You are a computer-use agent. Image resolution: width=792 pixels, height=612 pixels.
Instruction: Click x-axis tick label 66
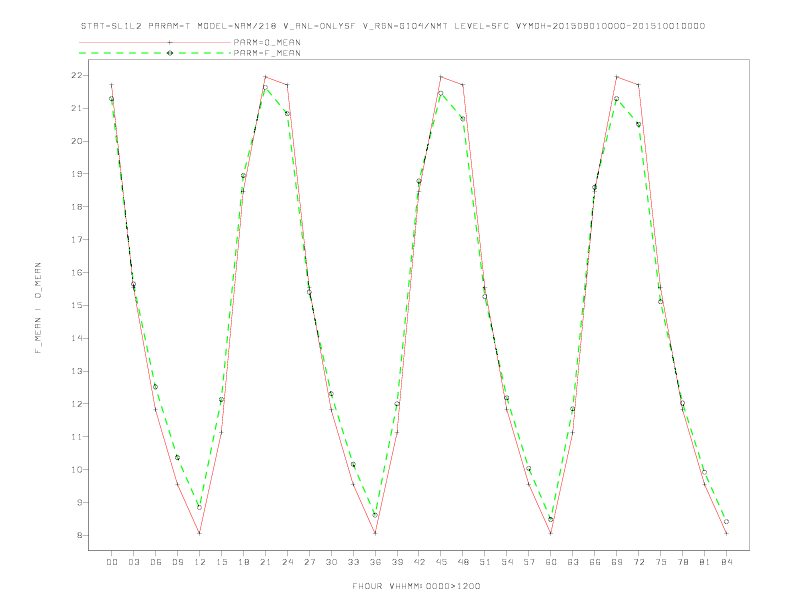pos(595,562)
